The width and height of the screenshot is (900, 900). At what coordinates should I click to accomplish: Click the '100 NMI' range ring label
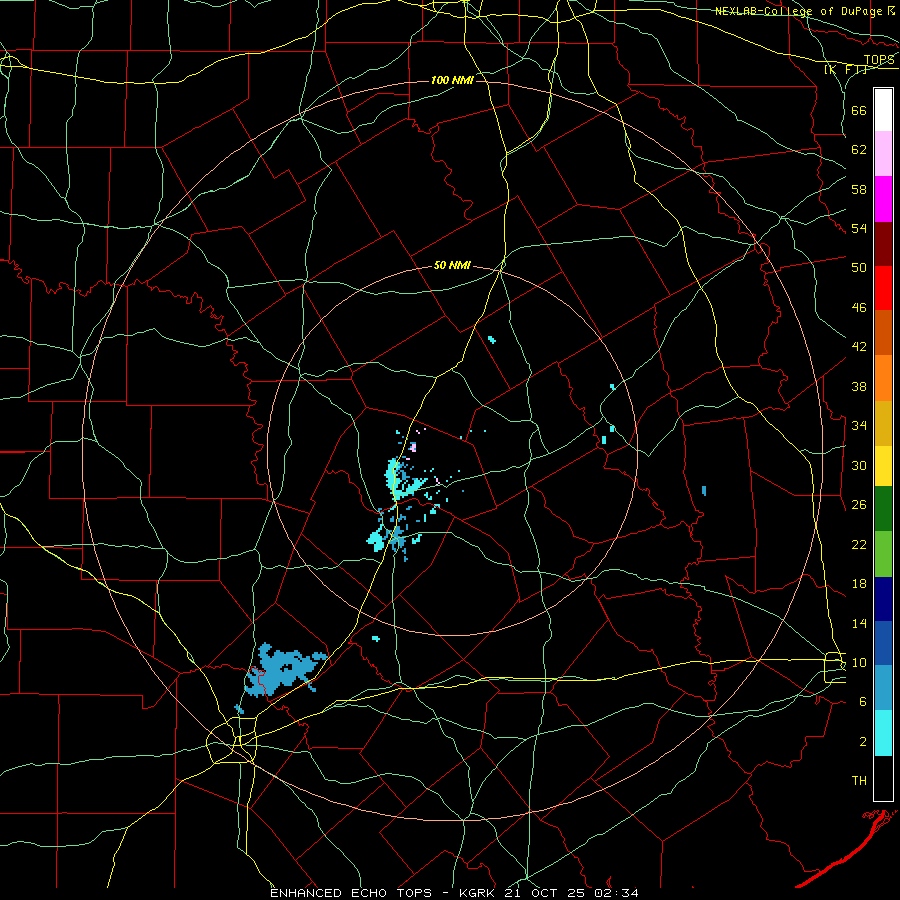point(452,80)
